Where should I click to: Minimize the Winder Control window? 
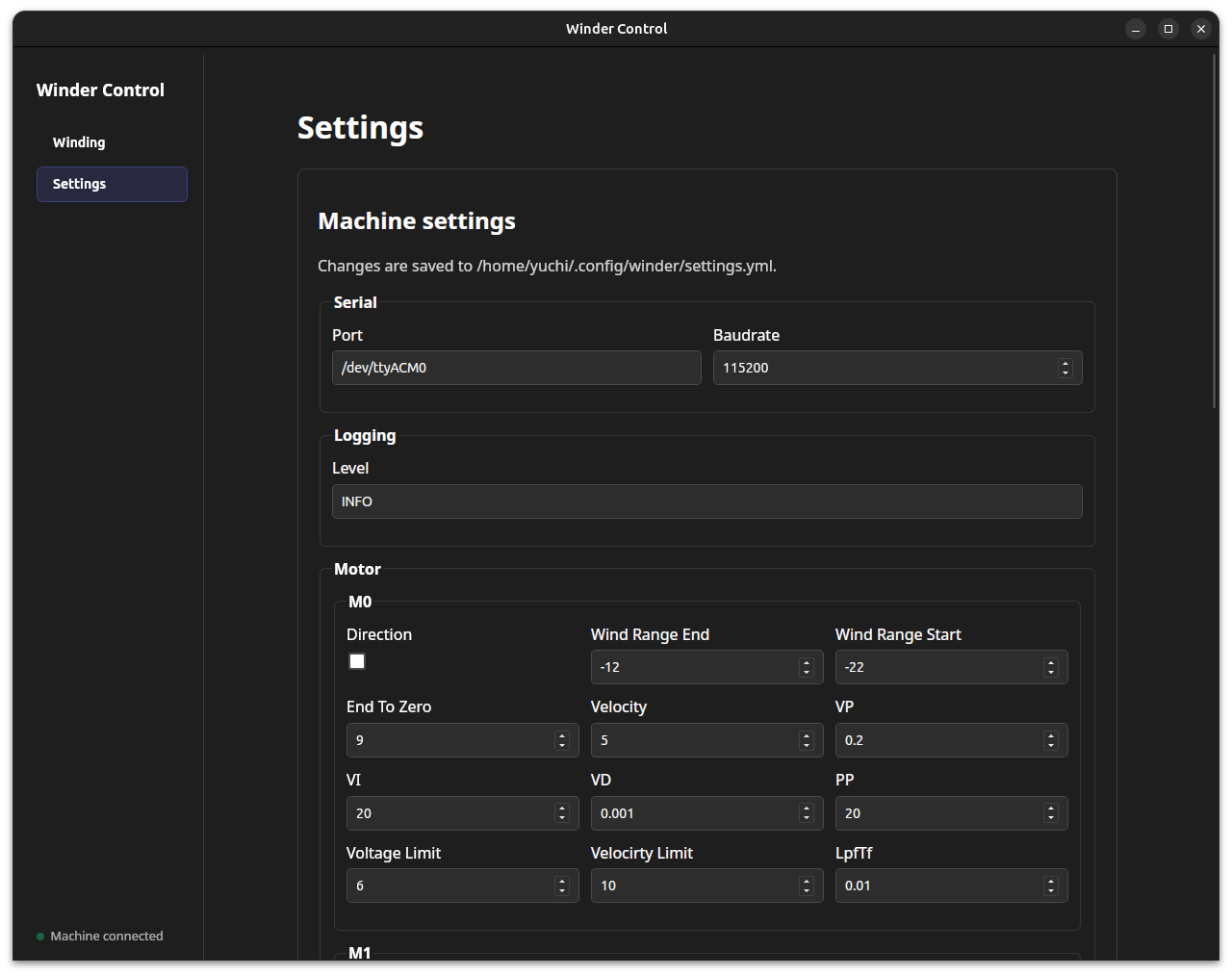pos(1136,29)
